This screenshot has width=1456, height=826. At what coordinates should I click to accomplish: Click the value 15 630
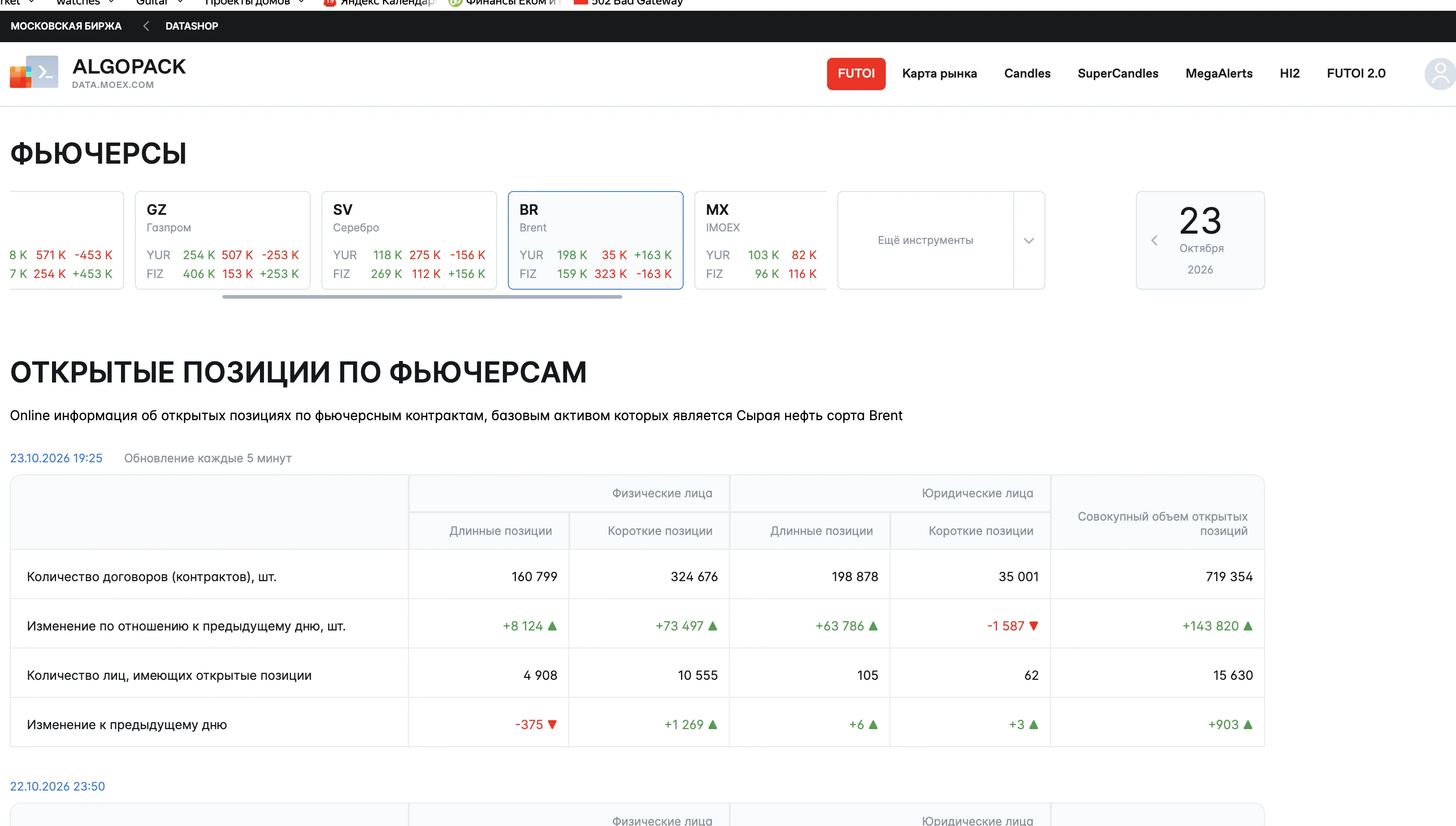[x=1233, y=675]
